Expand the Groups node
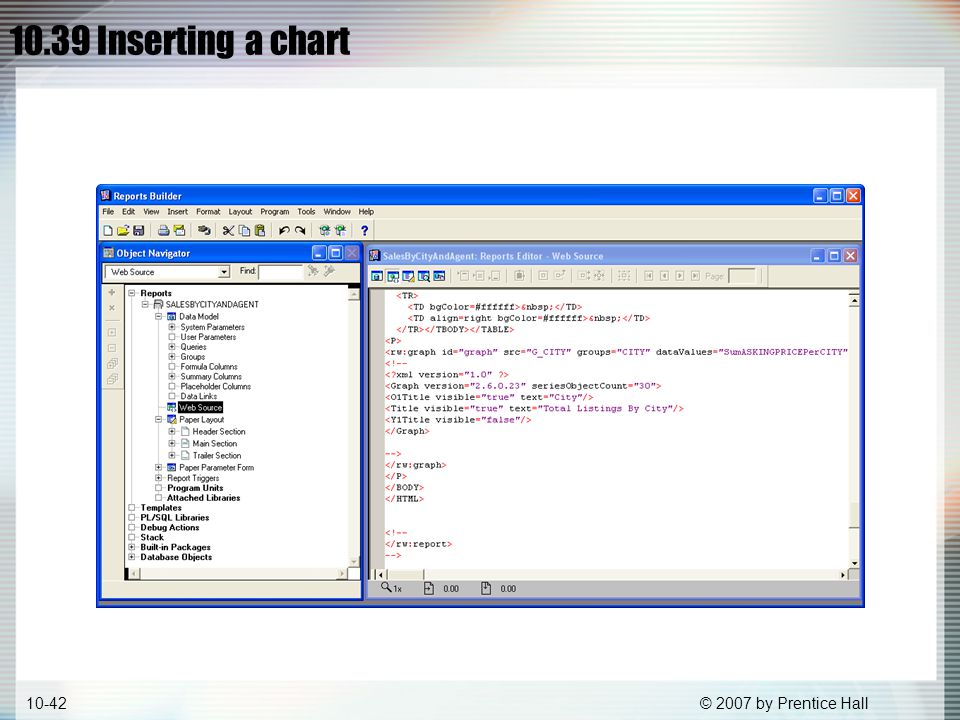Viewport: 960px width, 720px height. click(172, 356)
